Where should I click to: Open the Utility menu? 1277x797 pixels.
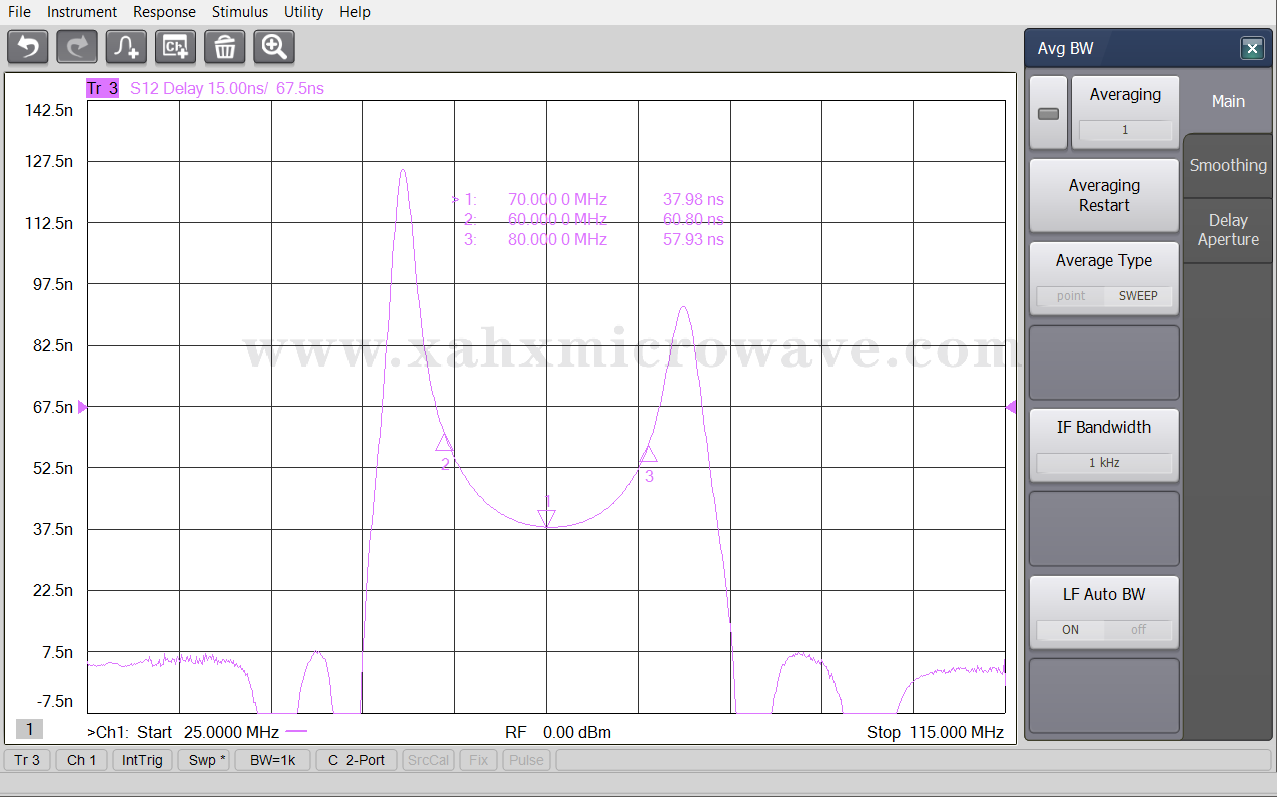point(303,12)
